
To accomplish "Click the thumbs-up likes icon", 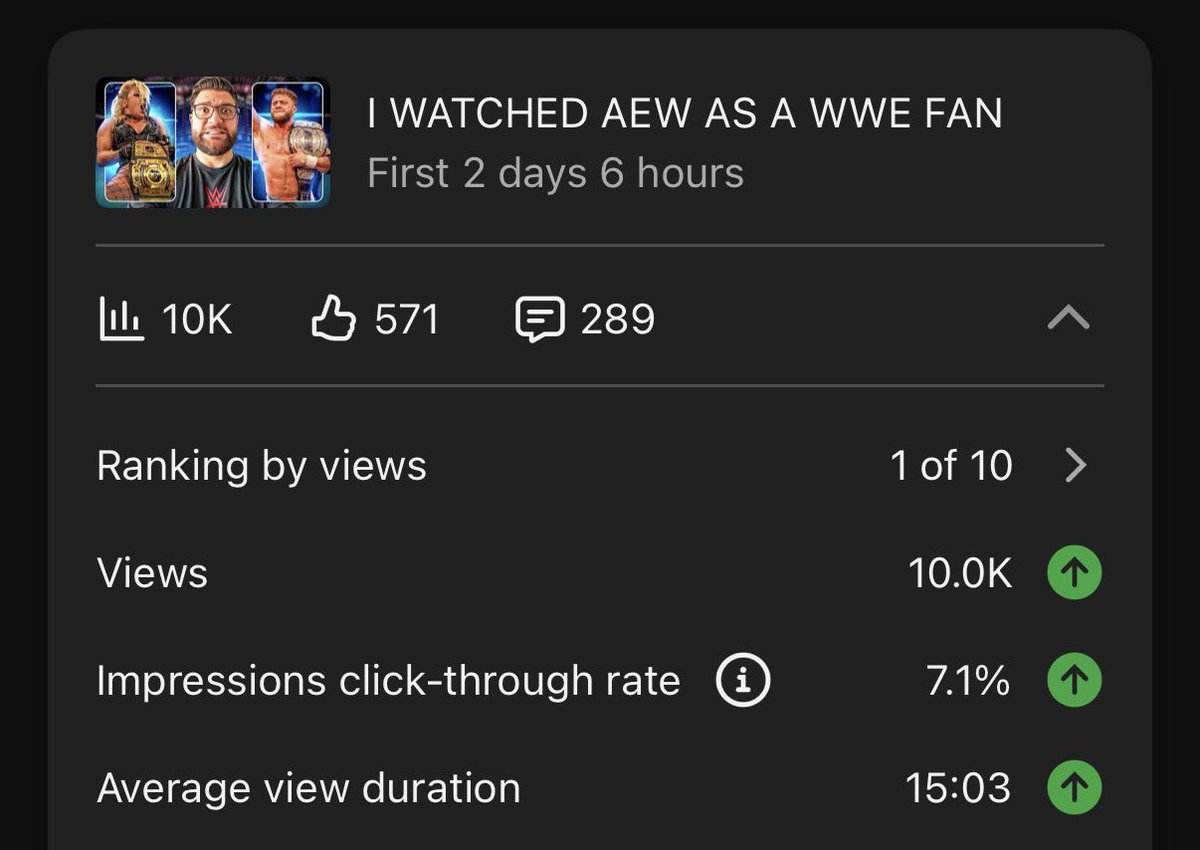I will pos(334,319).
